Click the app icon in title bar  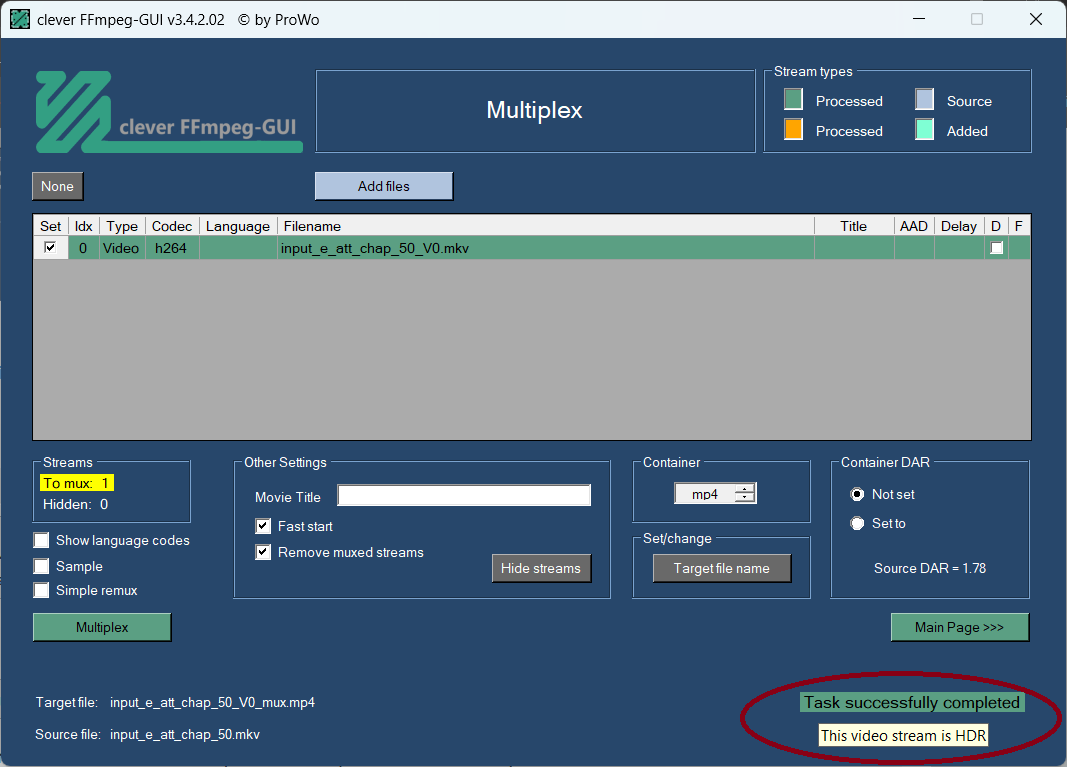pyautogui.click(x=20, y=19)
